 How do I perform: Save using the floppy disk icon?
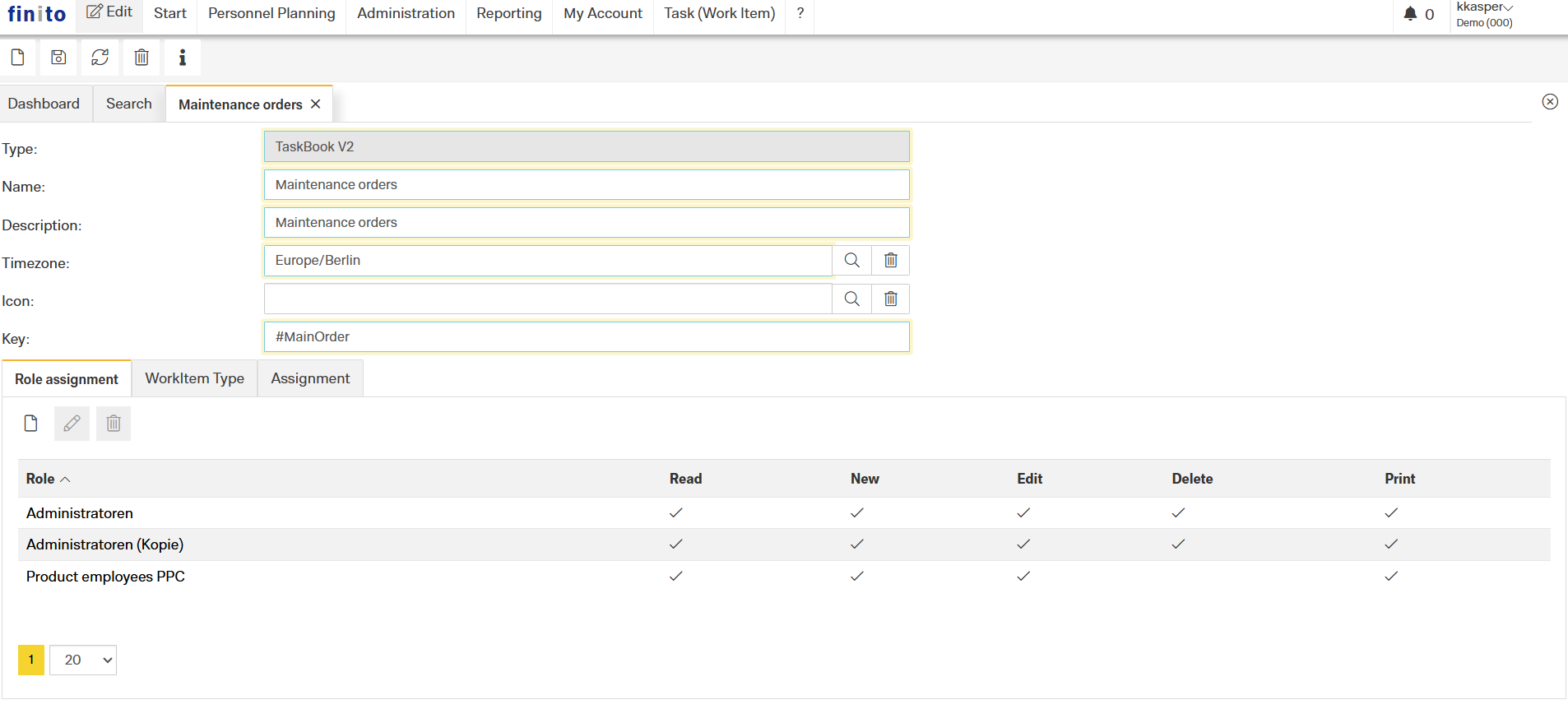tap(58, 58)
